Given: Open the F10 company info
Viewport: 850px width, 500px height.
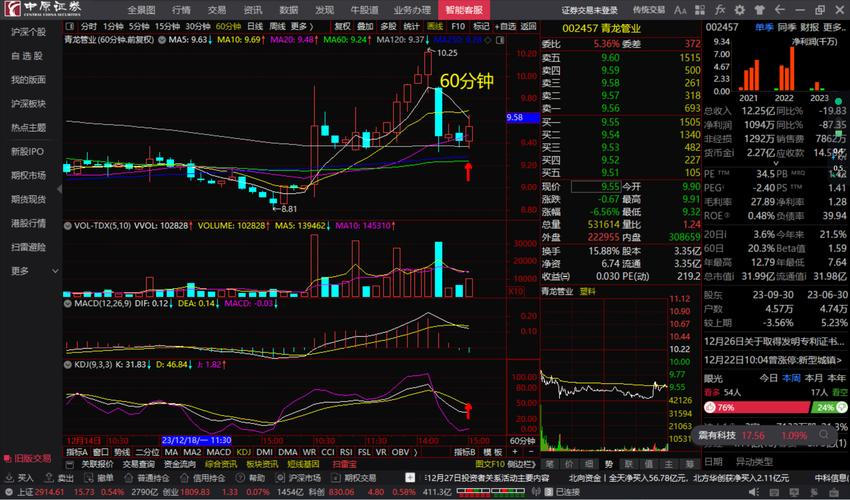Looking at the screenshot, I should [458, 26].
